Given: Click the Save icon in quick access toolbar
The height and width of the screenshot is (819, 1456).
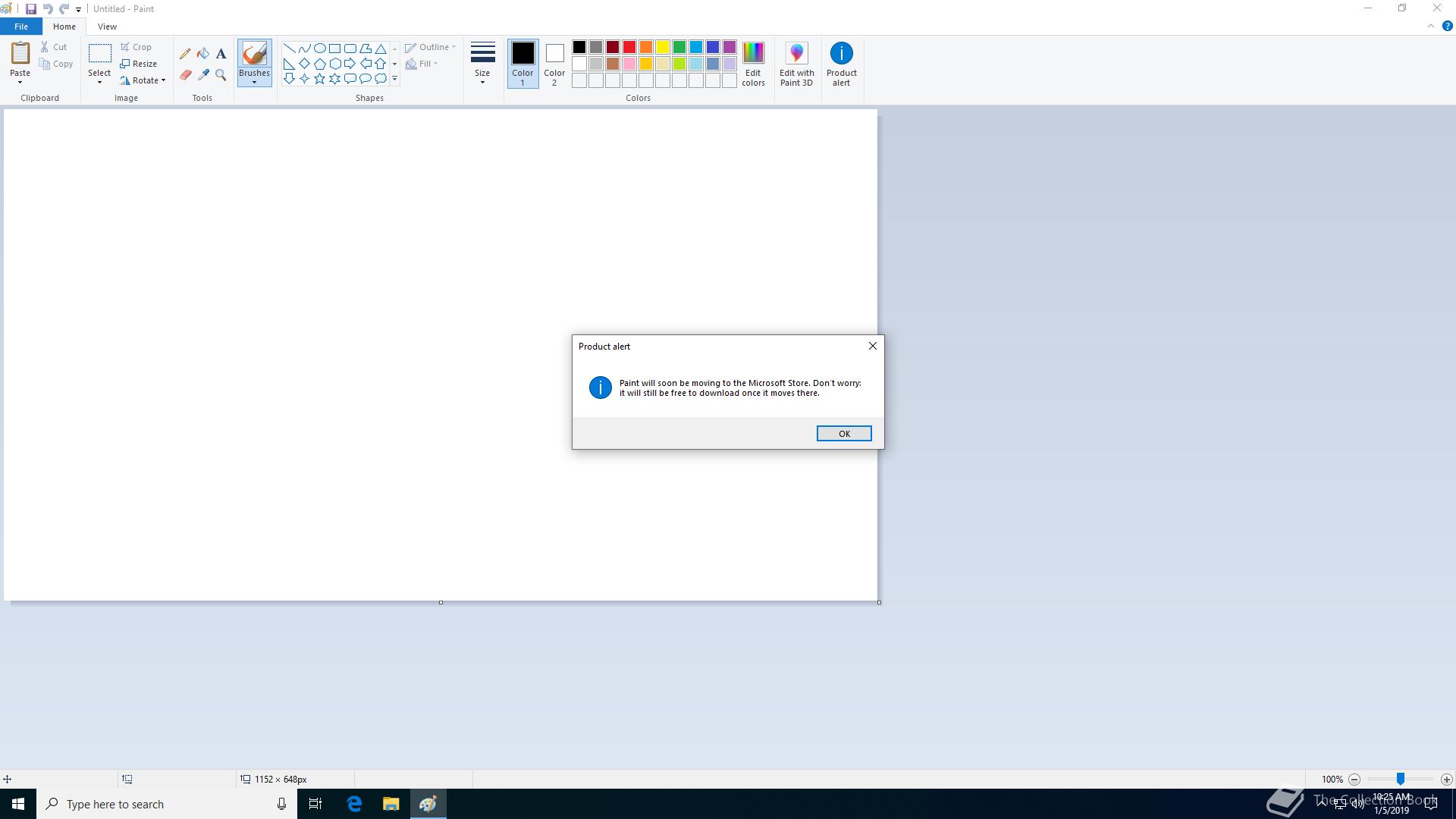Looking at the screenshot, I should [30, 9].
